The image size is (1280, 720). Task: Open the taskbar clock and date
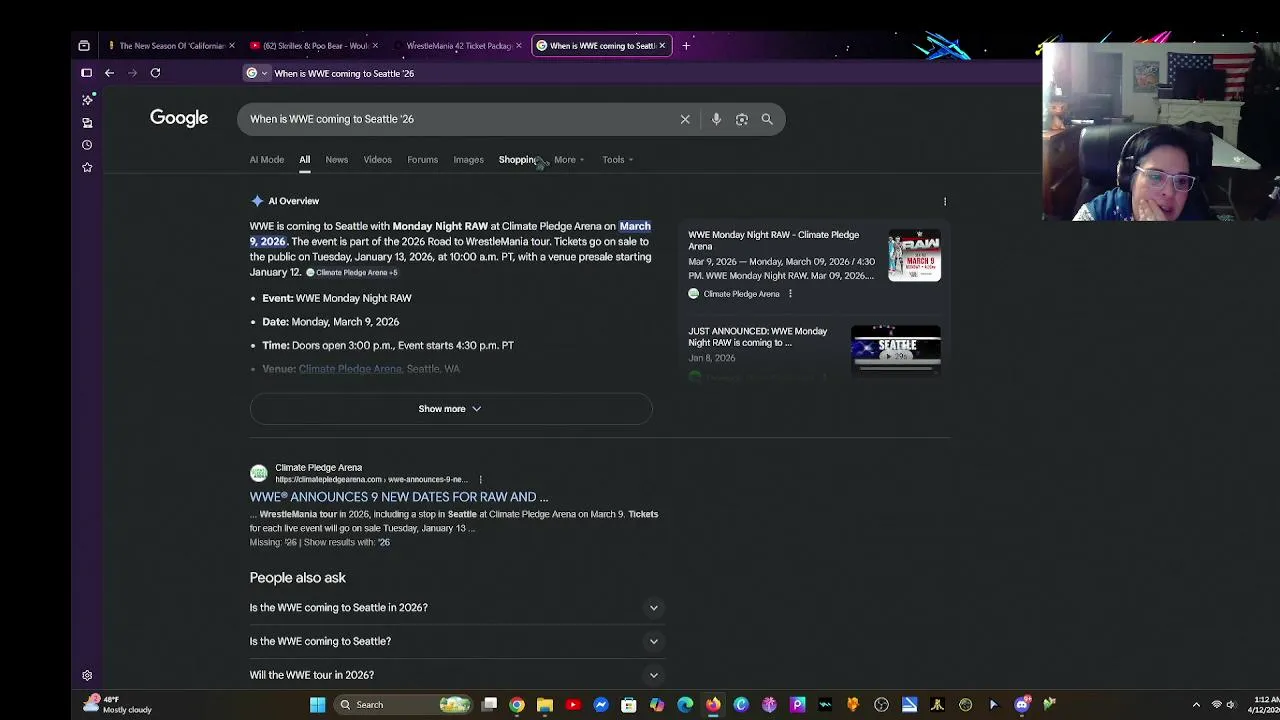pyautogui.click(x=1264, y=705)
